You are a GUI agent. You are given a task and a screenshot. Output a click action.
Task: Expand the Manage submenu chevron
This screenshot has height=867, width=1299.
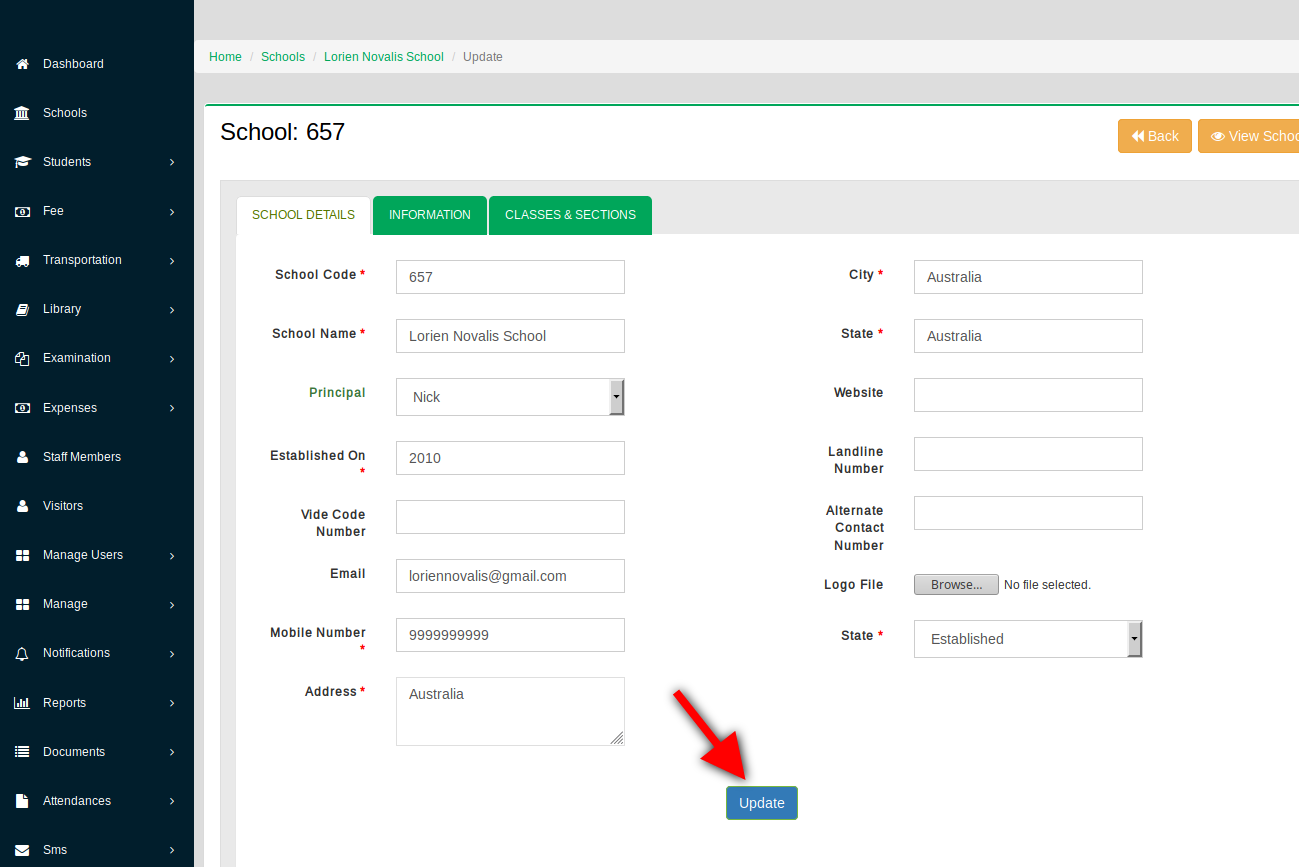tap(172, 604)
